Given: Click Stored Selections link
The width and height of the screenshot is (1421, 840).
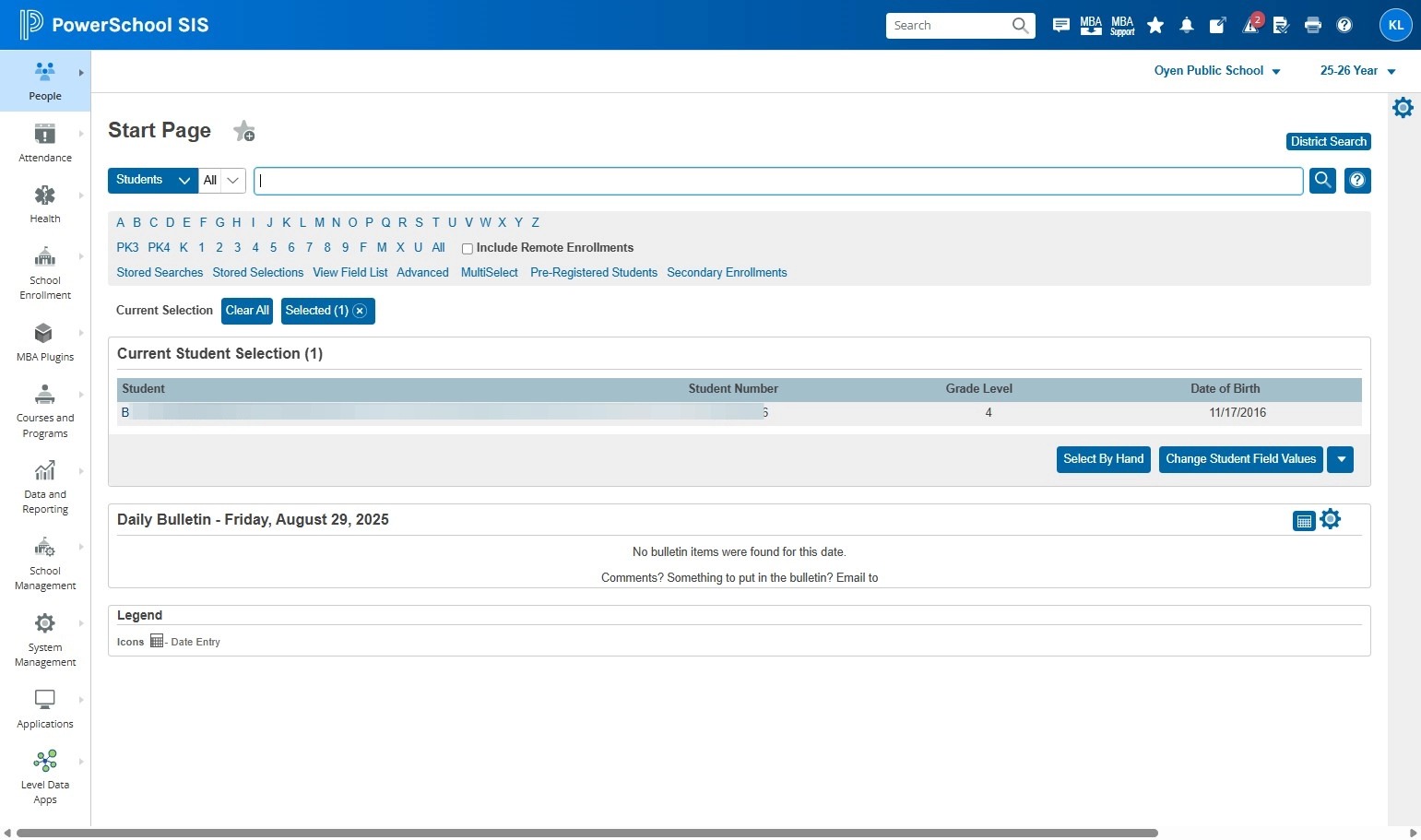Looking at the screenshot, I should (x=258, y=272).
